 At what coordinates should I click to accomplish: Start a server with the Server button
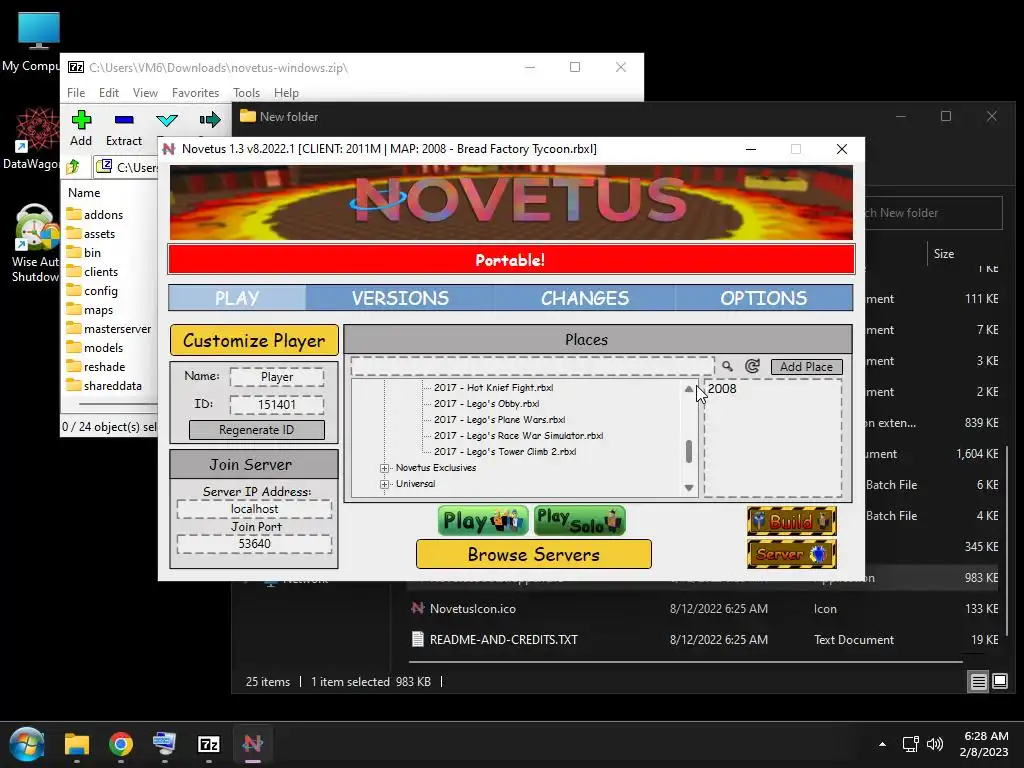(792, 554)
